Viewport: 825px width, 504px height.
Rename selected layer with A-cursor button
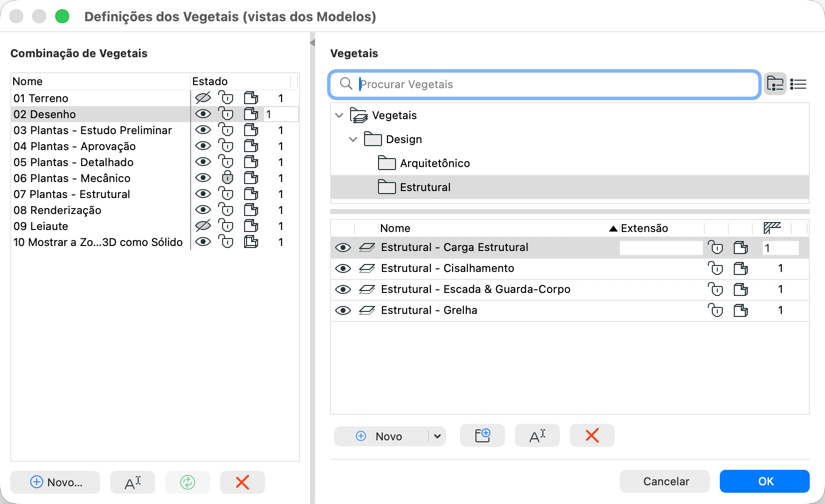click(x=537, y=436)
